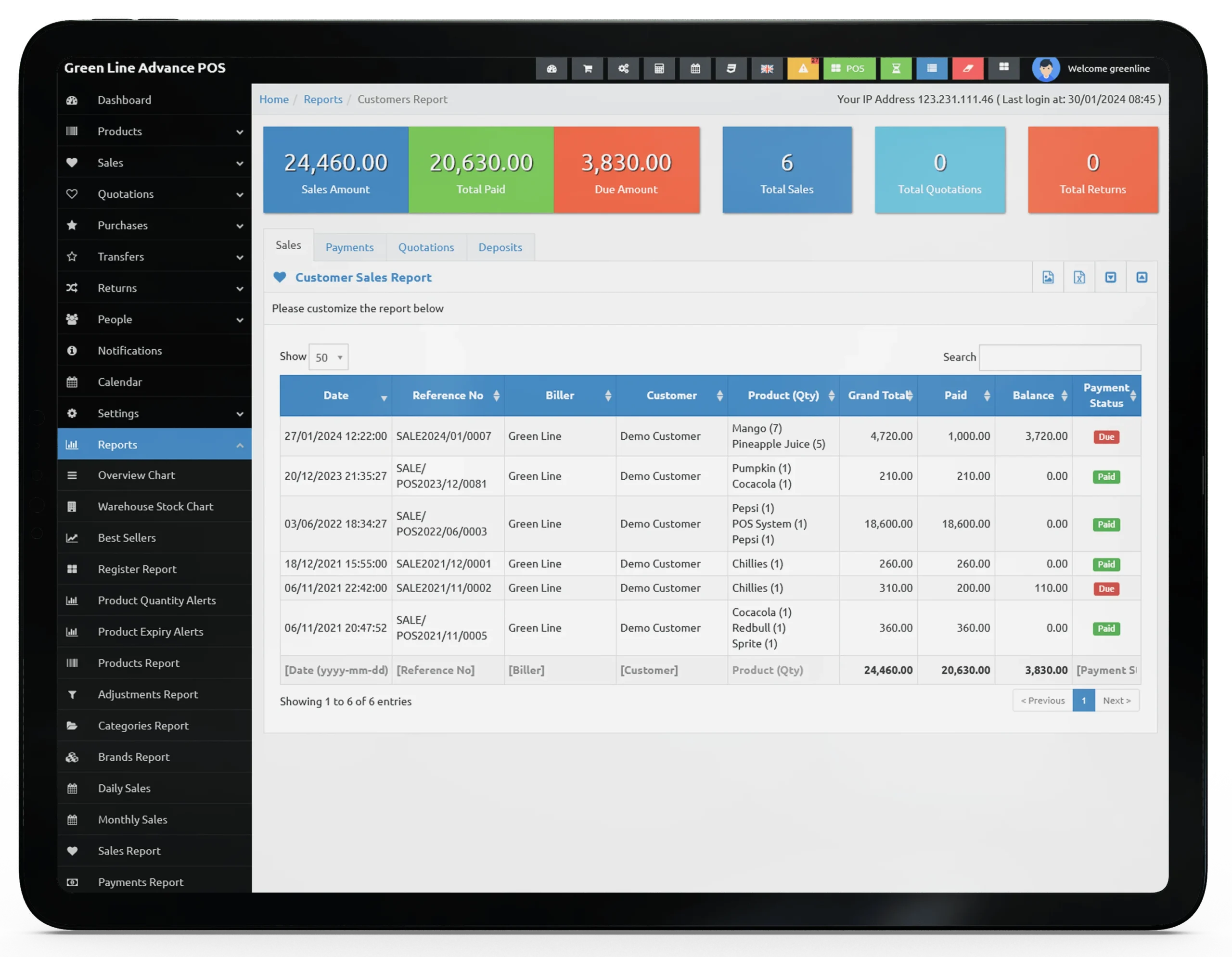
Task: Switch to the Deposits tab
Action: coord(500,247)
